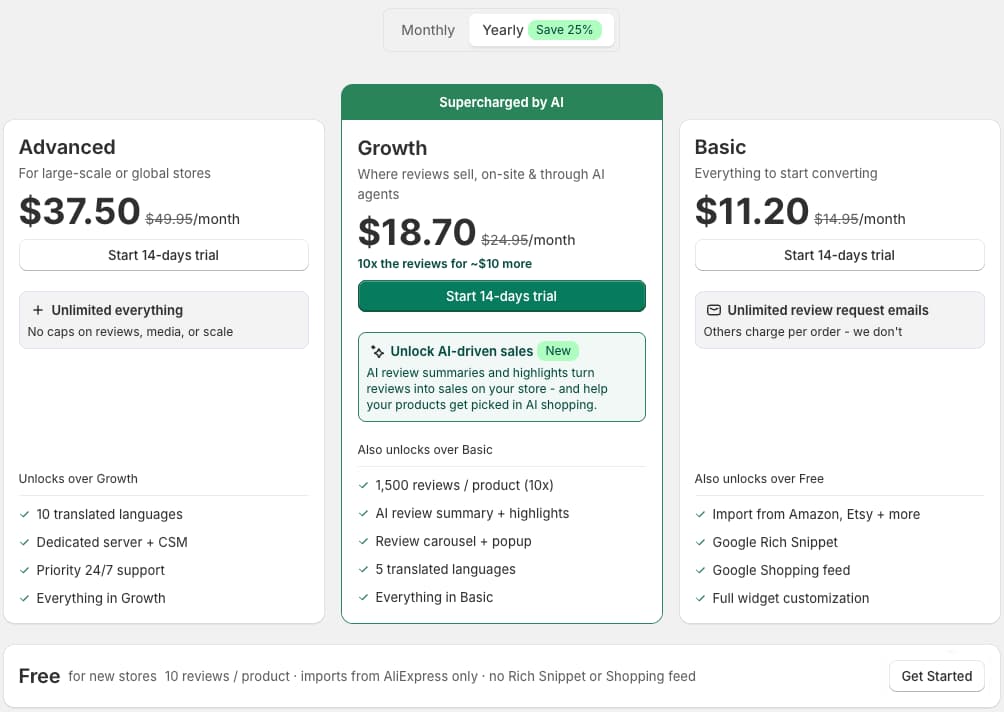Click the $18.70 price

[x=417, y=232]
